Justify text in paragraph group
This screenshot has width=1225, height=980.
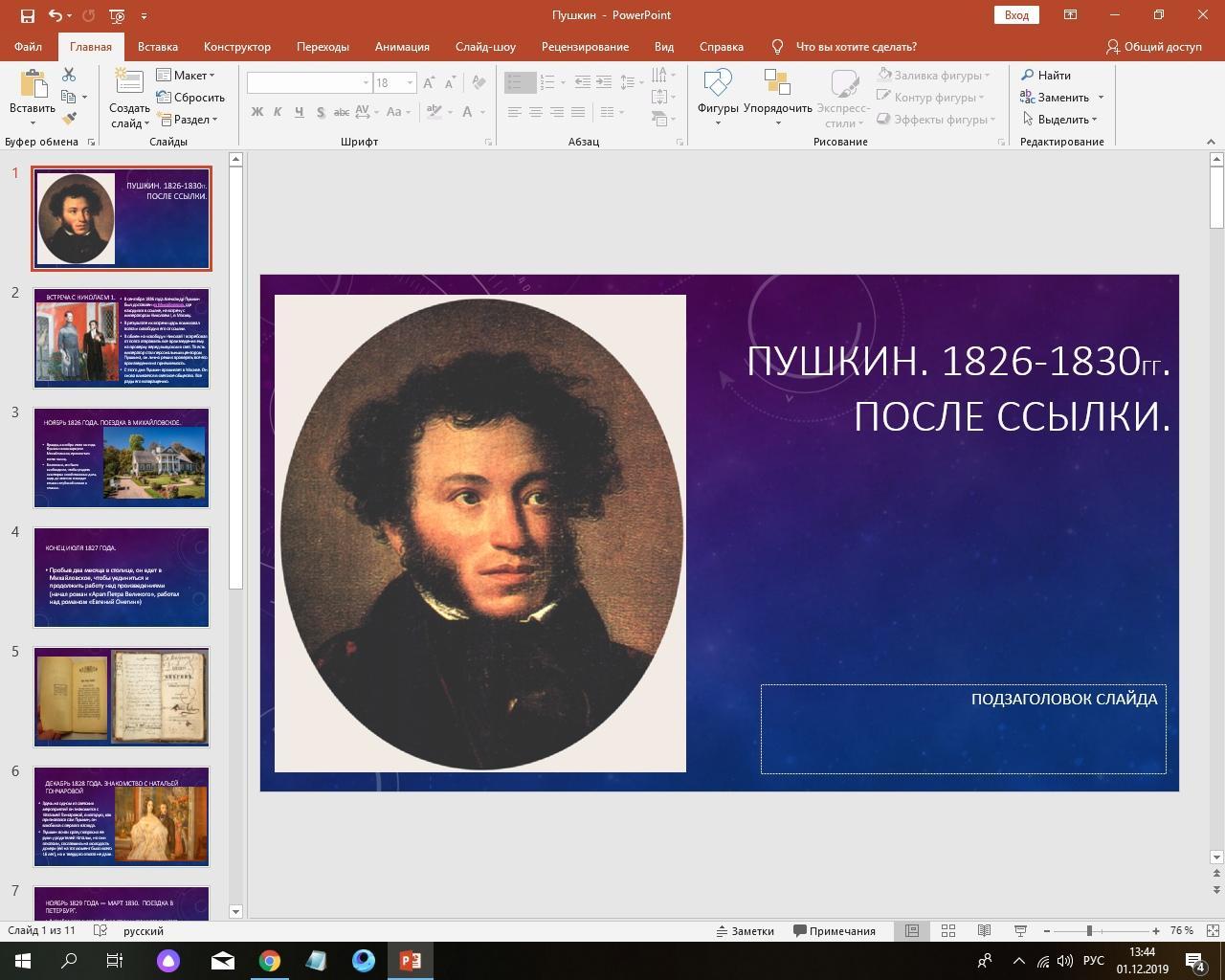(577, 112)
